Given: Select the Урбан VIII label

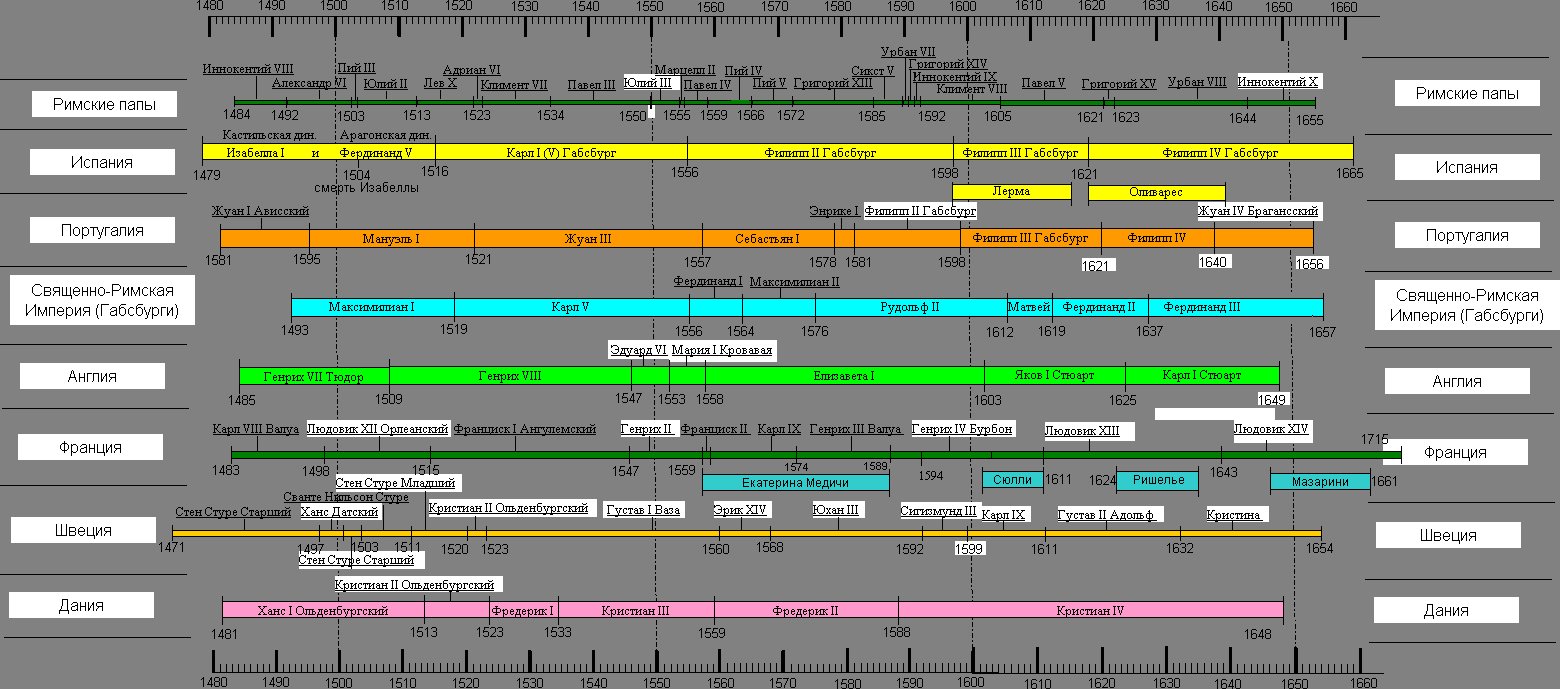Looking at the screenshot, I should point(1197,82).
